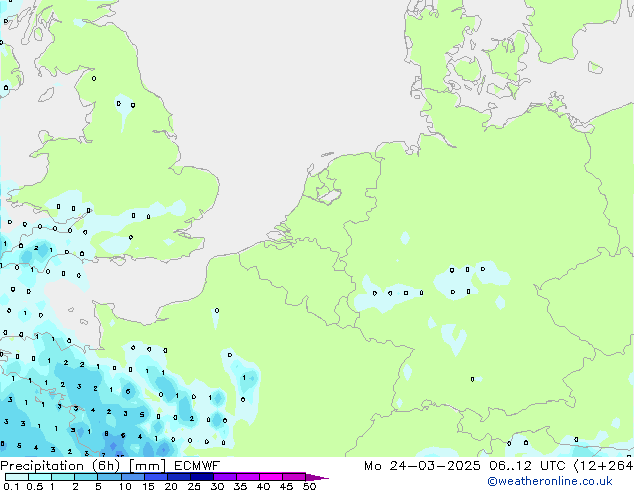Viewport: 634px width, 490px height.
Task: Click the '0.1' legend scale label
Action: tap(11, 486)
